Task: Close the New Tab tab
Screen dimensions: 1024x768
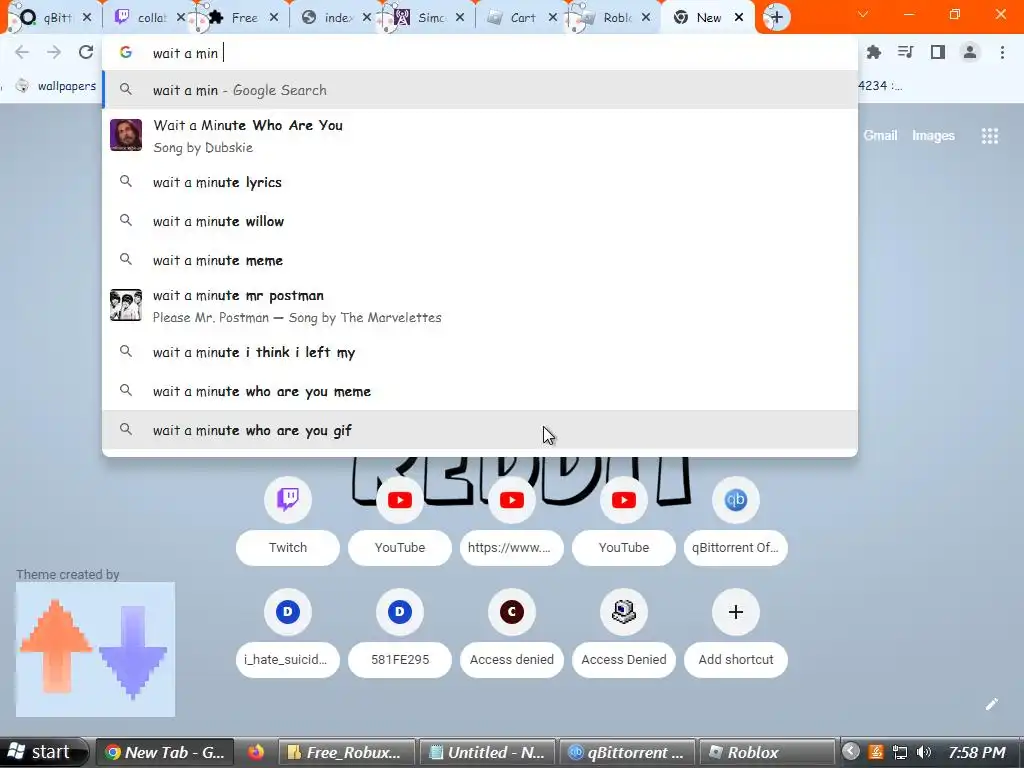Action: click(x=739, y=18)
